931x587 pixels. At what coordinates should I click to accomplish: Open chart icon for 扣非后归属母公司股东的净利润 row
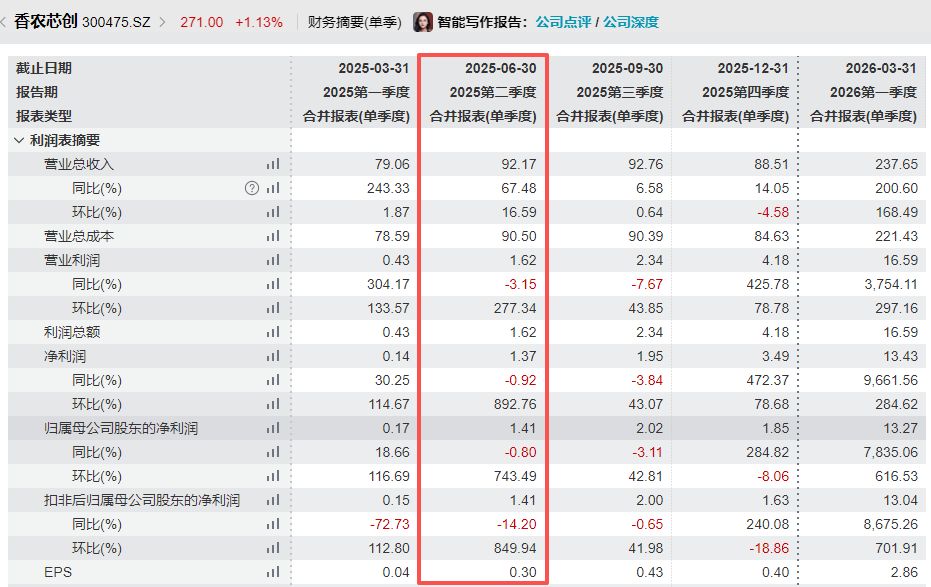273,500
